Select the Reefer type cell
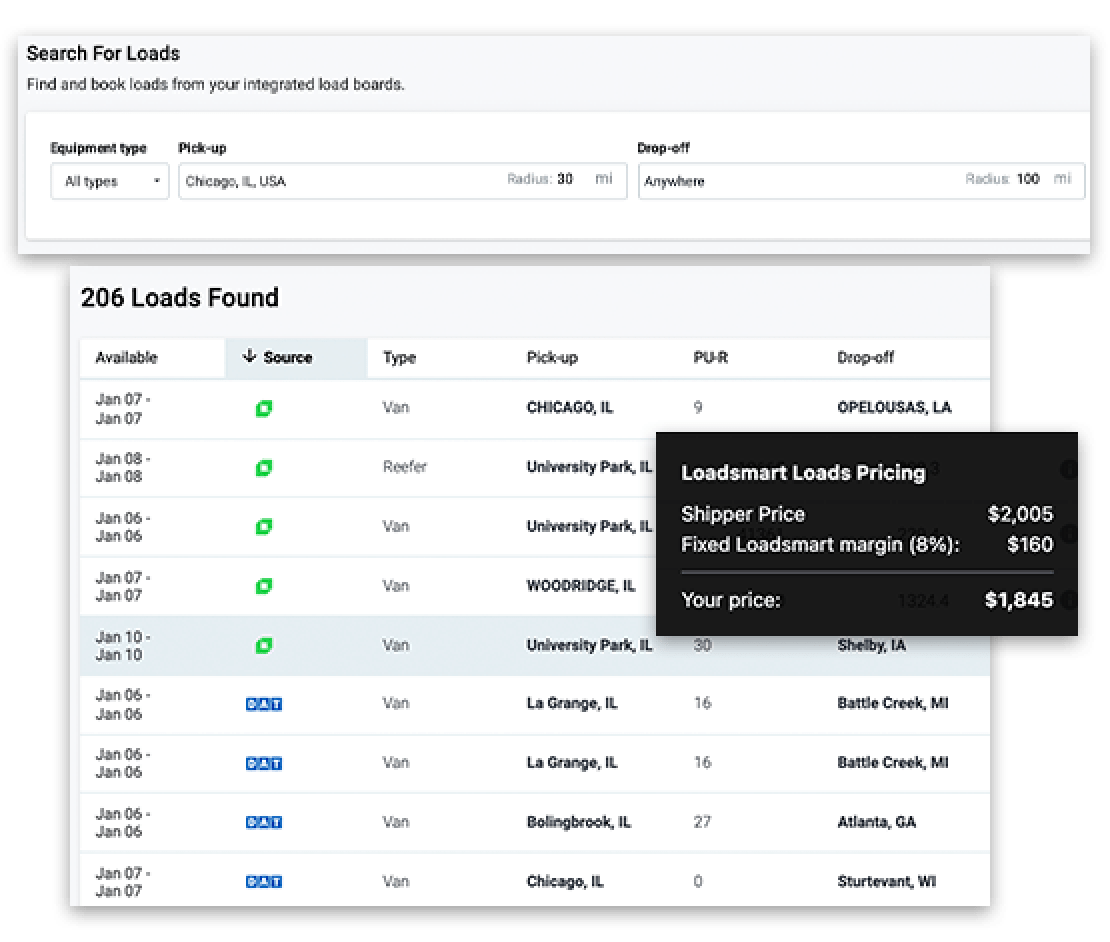This screenshot has height=942, width=1110. [x=405, y=466]
